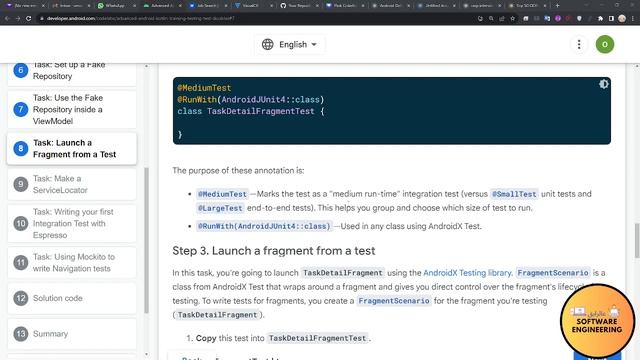Screen dimensions: 640x360
Task: Click the @RunWith(AndroidJUnit4::class) inline code
Action: pos(264,226)
